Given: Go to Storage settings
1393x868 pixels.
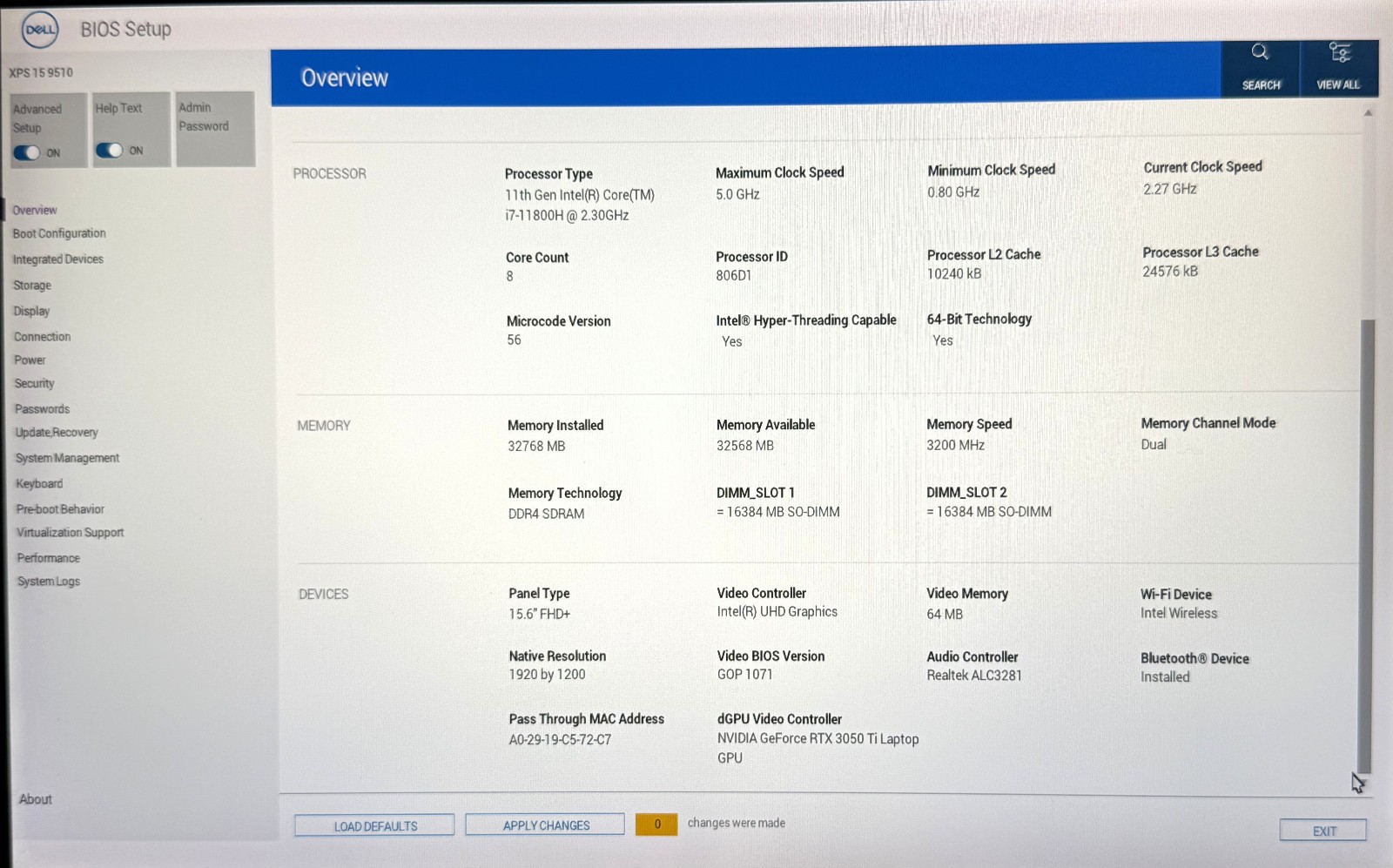Looking at the screenshot, I should coord(32,285).
